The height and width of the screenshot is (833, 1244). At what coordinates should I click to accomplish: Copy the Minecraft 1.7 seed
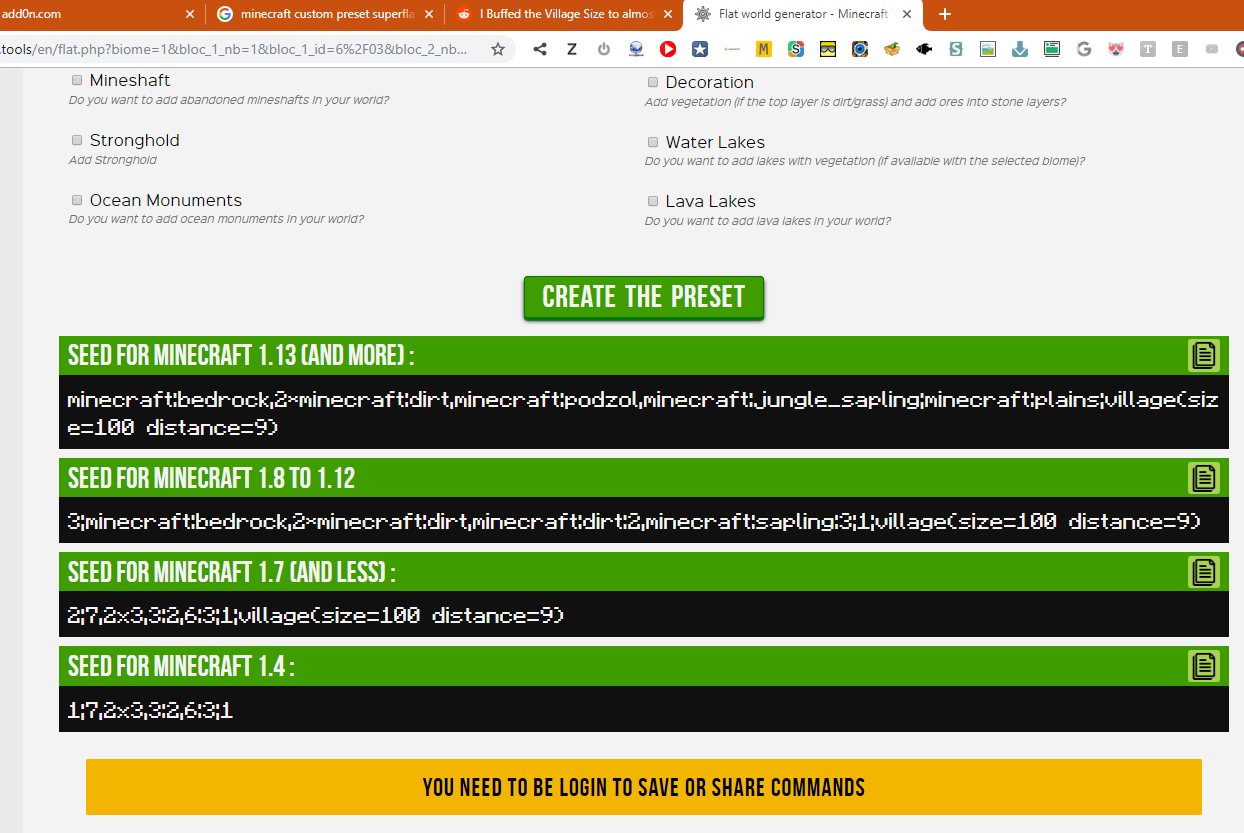[1204, 572]
